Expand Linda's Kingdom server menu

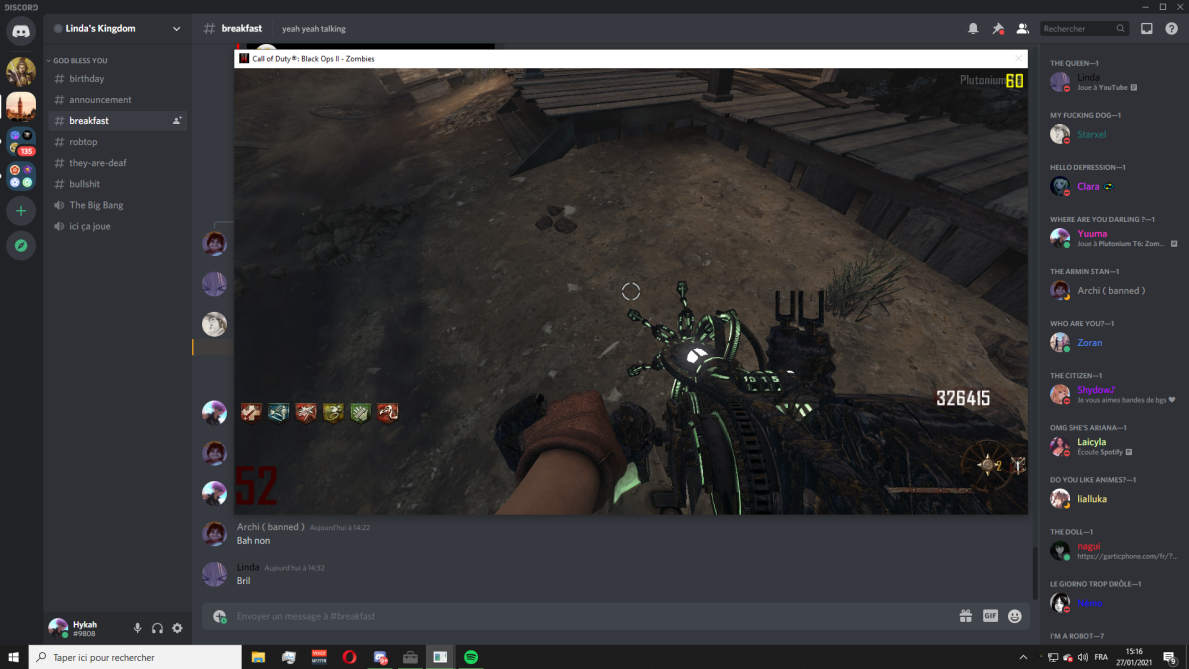click(x=176, y=29)
